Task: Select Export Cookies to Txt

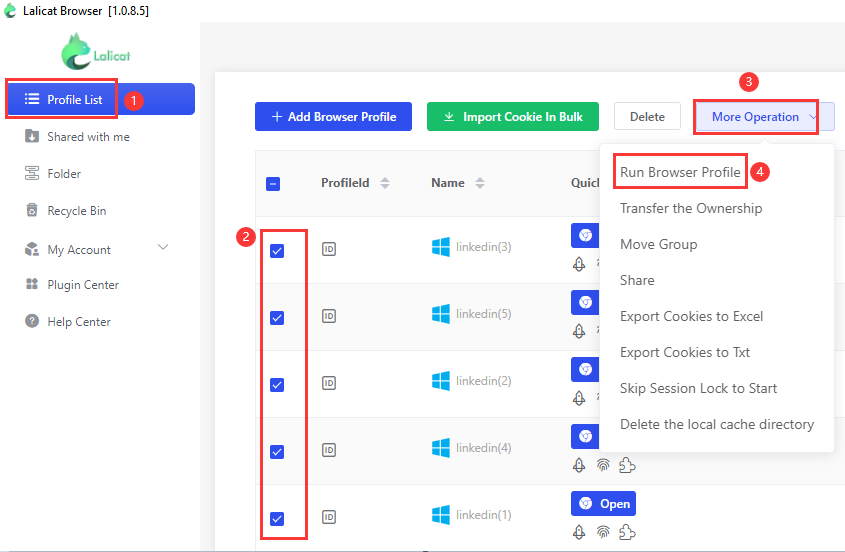Action: [685, 353]
